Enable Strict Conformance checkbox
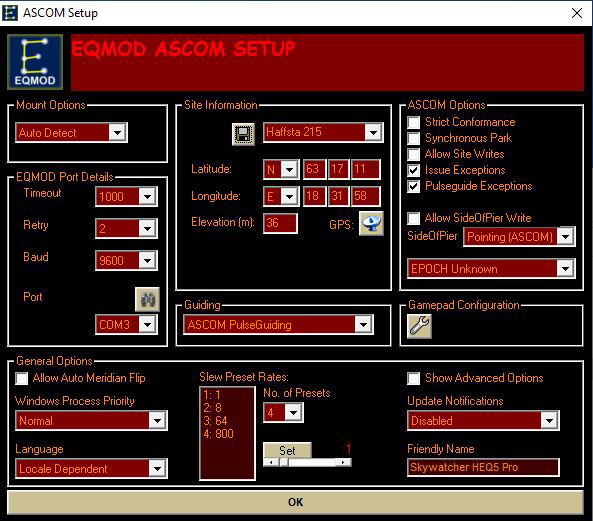Screen dimensions: 593x521 point(413,122)
